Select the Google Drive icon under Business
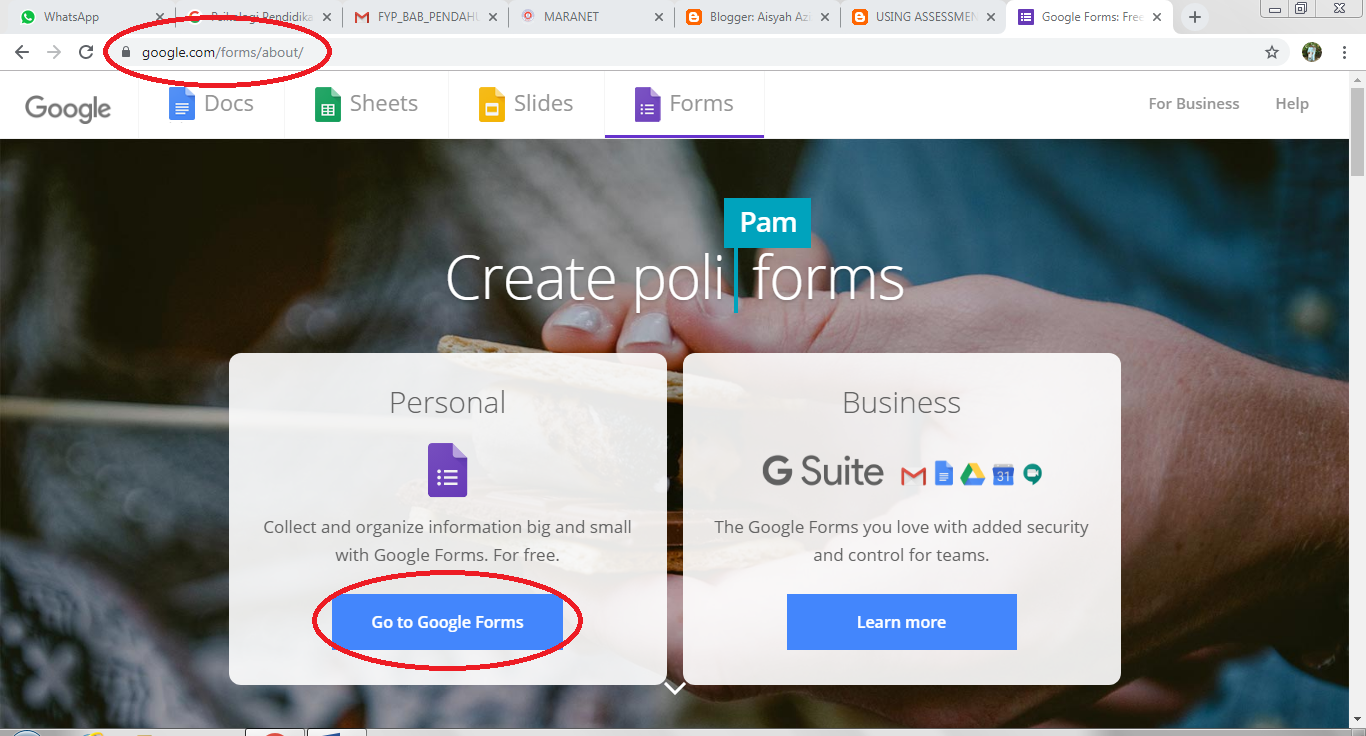This screenshot has width=1366, height=736. click(x=971, y=473)
